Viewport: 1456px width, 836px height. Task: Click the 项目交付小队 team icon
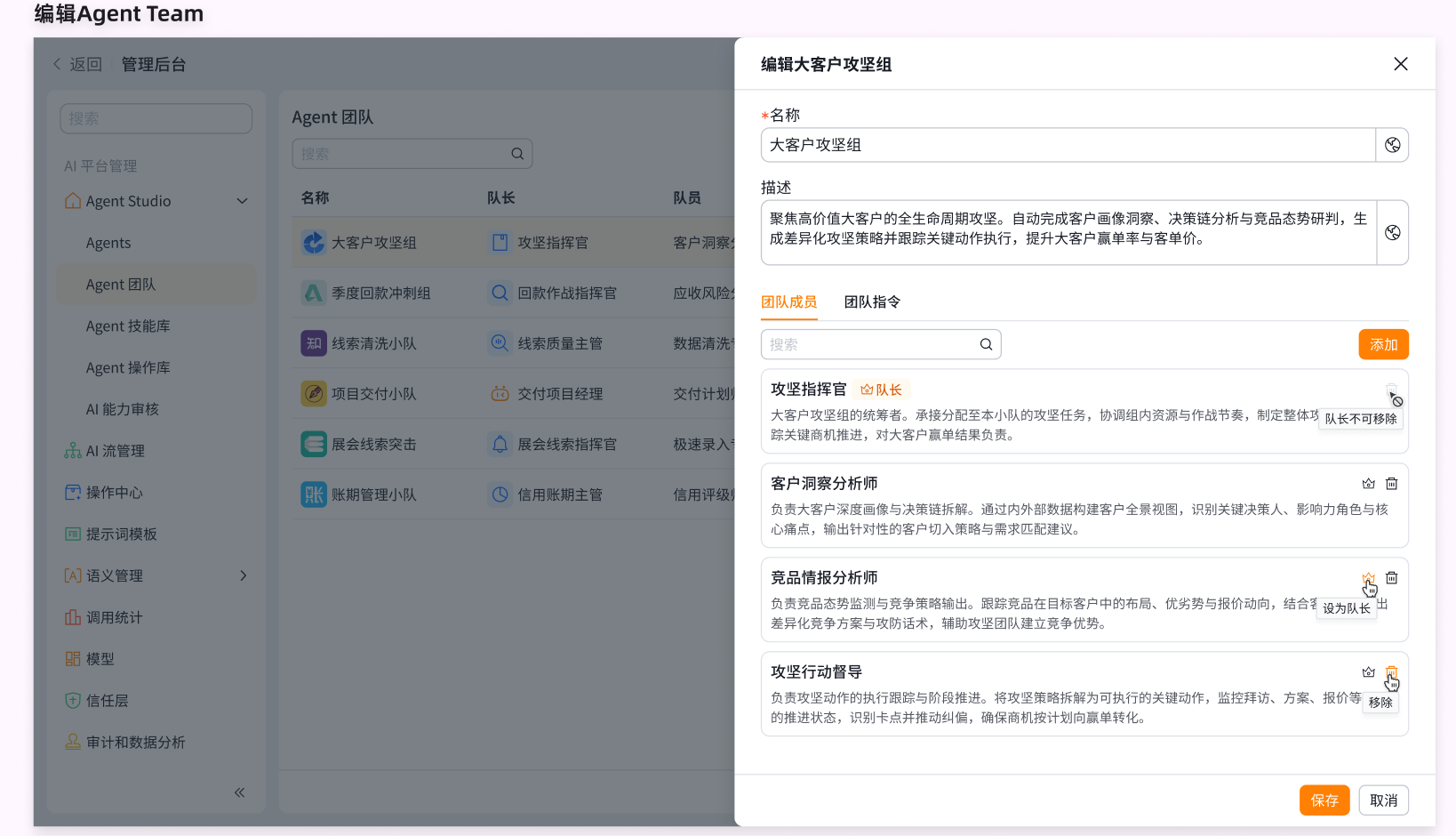click(314, 393)
